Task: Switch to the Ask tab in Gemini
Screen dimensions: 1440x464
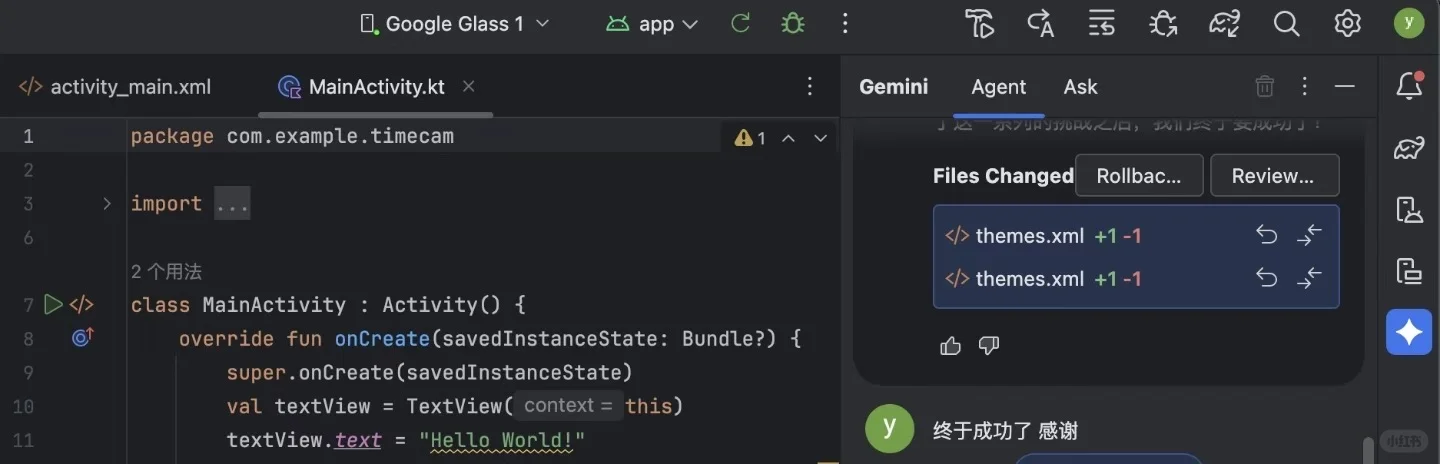Action: tap(1080, 87)
